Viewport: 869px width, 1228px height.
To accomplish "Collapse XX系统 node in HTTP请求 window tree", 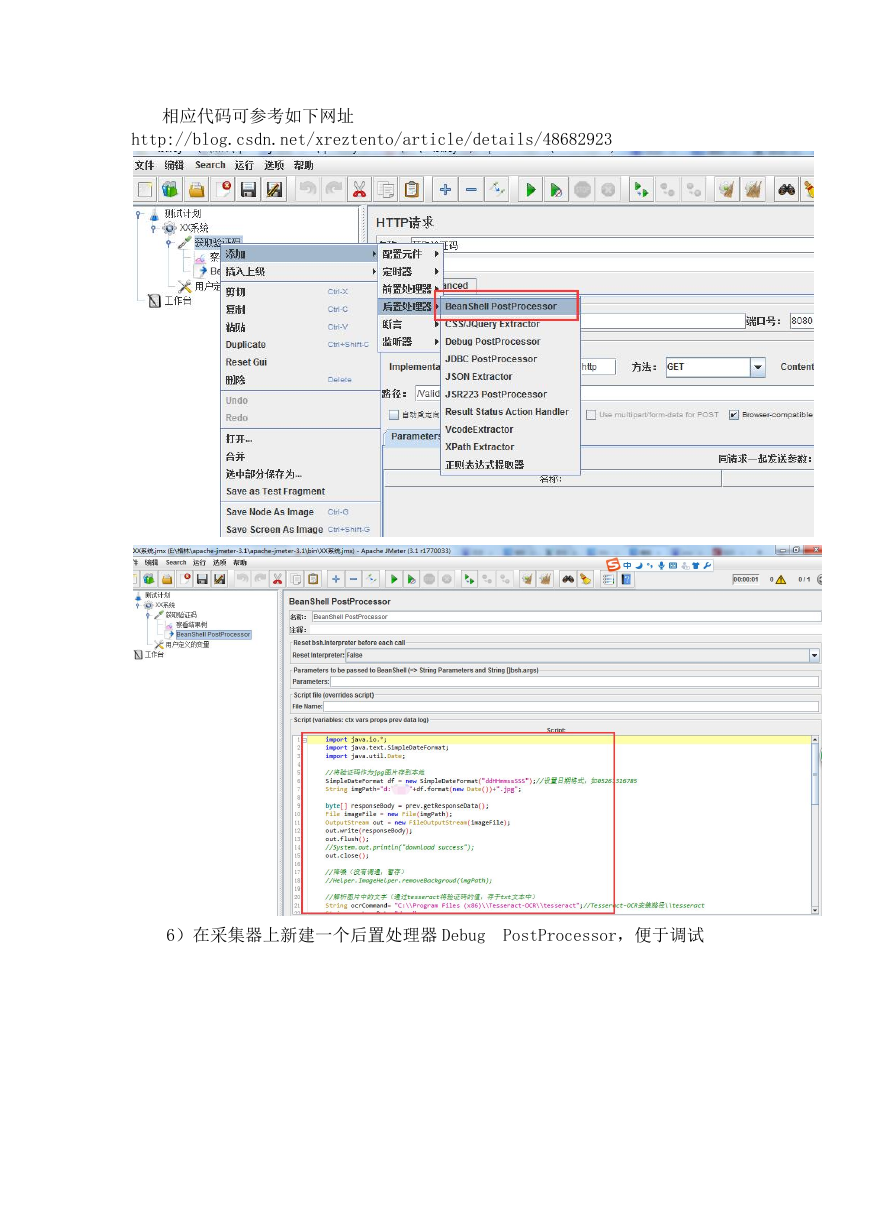I will (152, 228).
